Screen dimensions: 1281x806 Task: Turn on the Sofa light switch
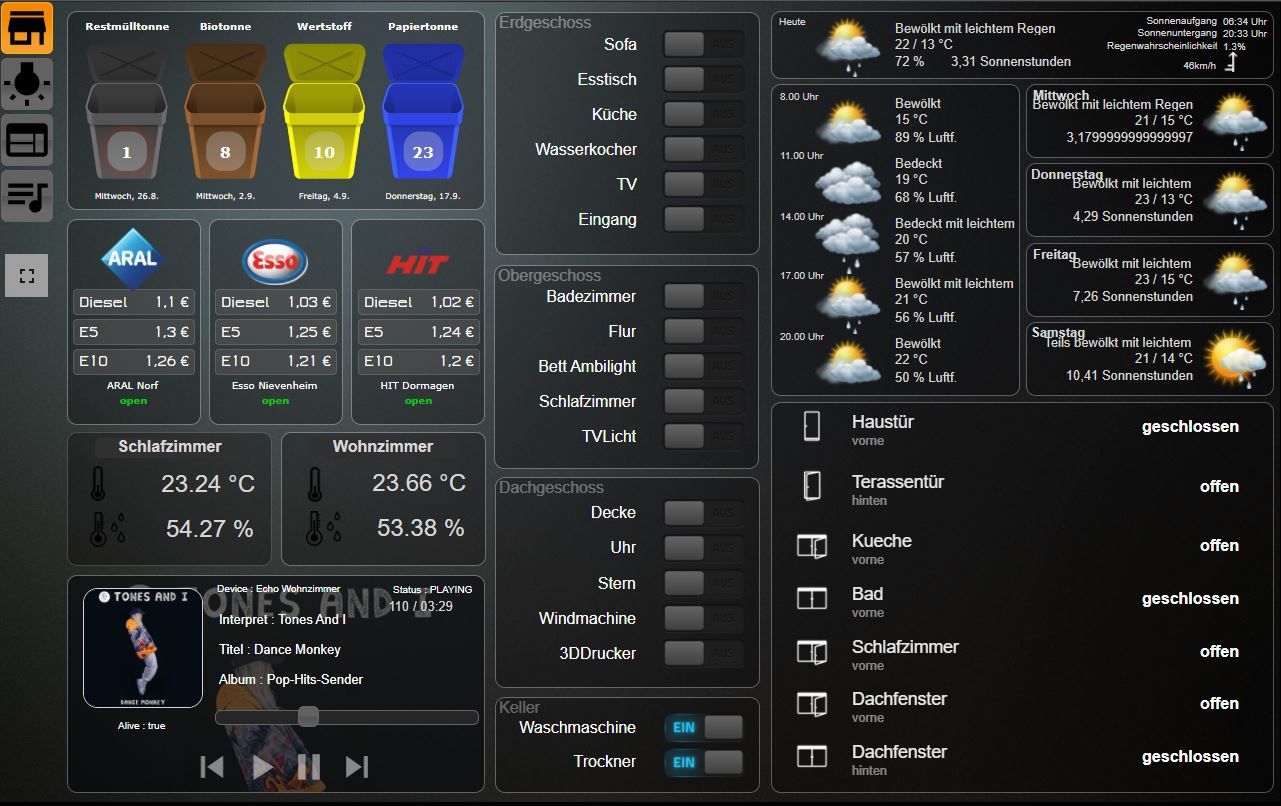point(704,44)
